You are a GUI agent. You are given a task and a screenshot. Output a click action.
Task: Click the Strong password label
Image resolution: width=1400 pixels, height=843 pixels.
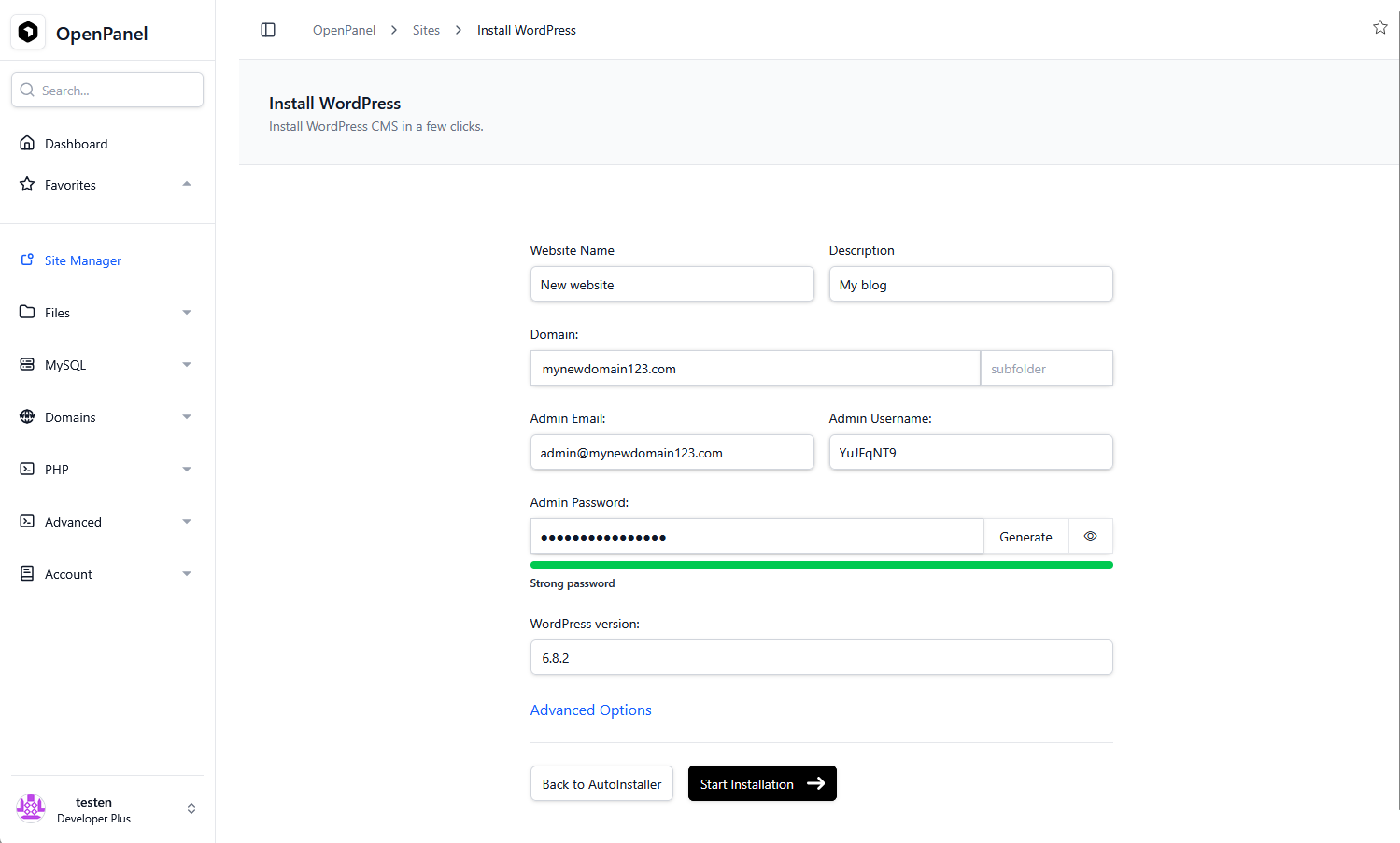pos(573,583)
